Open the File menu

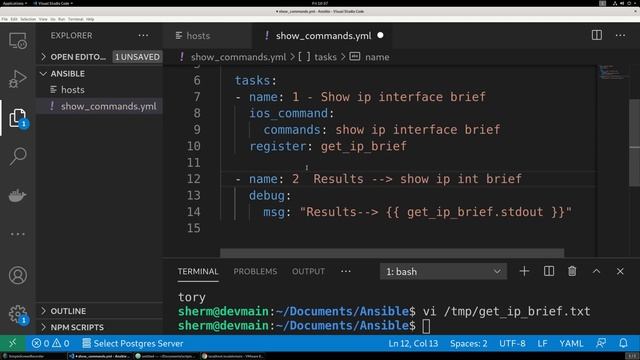tap(4, 19)
